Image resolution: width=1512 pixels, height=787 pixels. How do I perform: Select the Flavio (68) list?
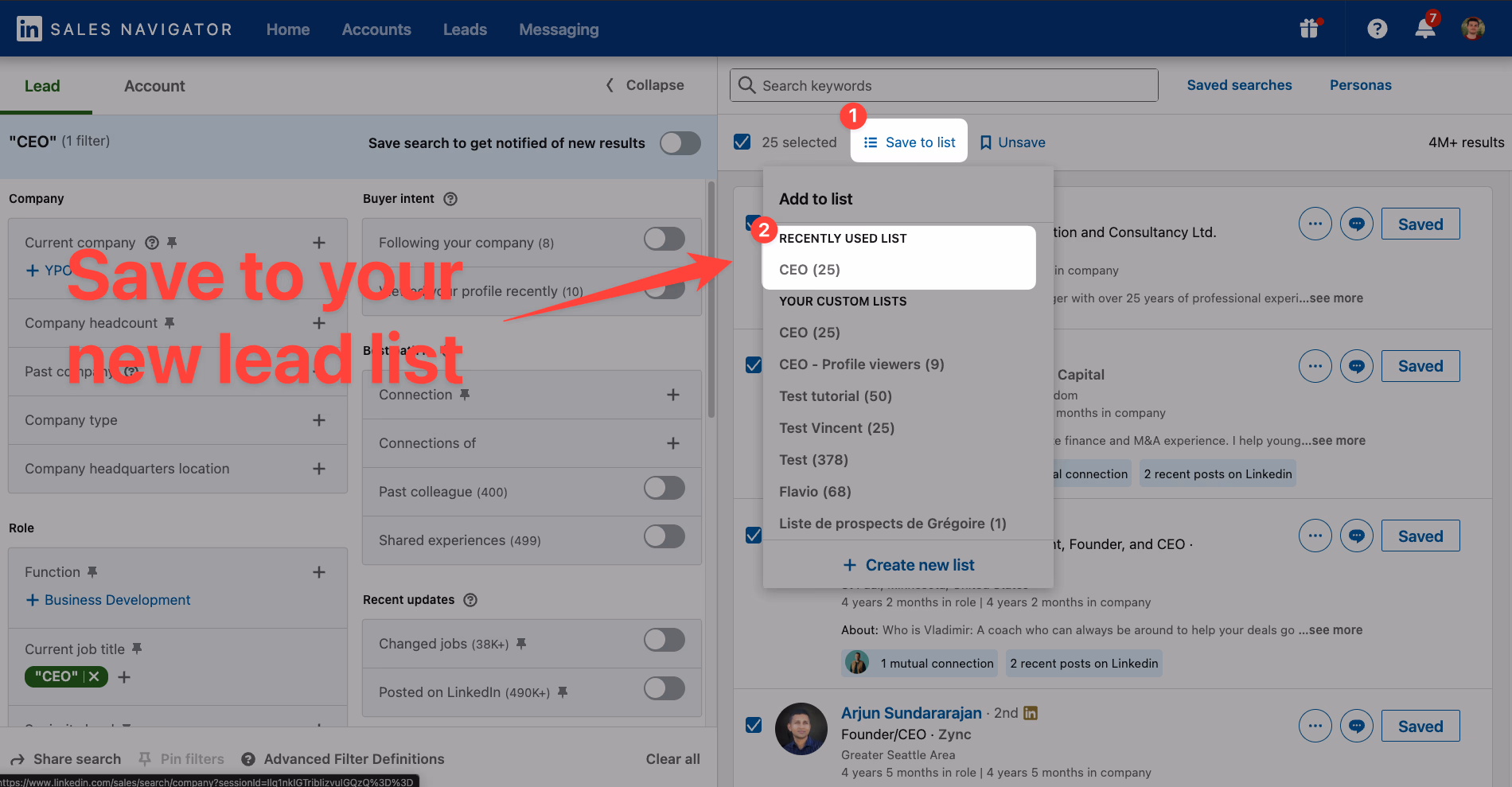pos(815,492)
